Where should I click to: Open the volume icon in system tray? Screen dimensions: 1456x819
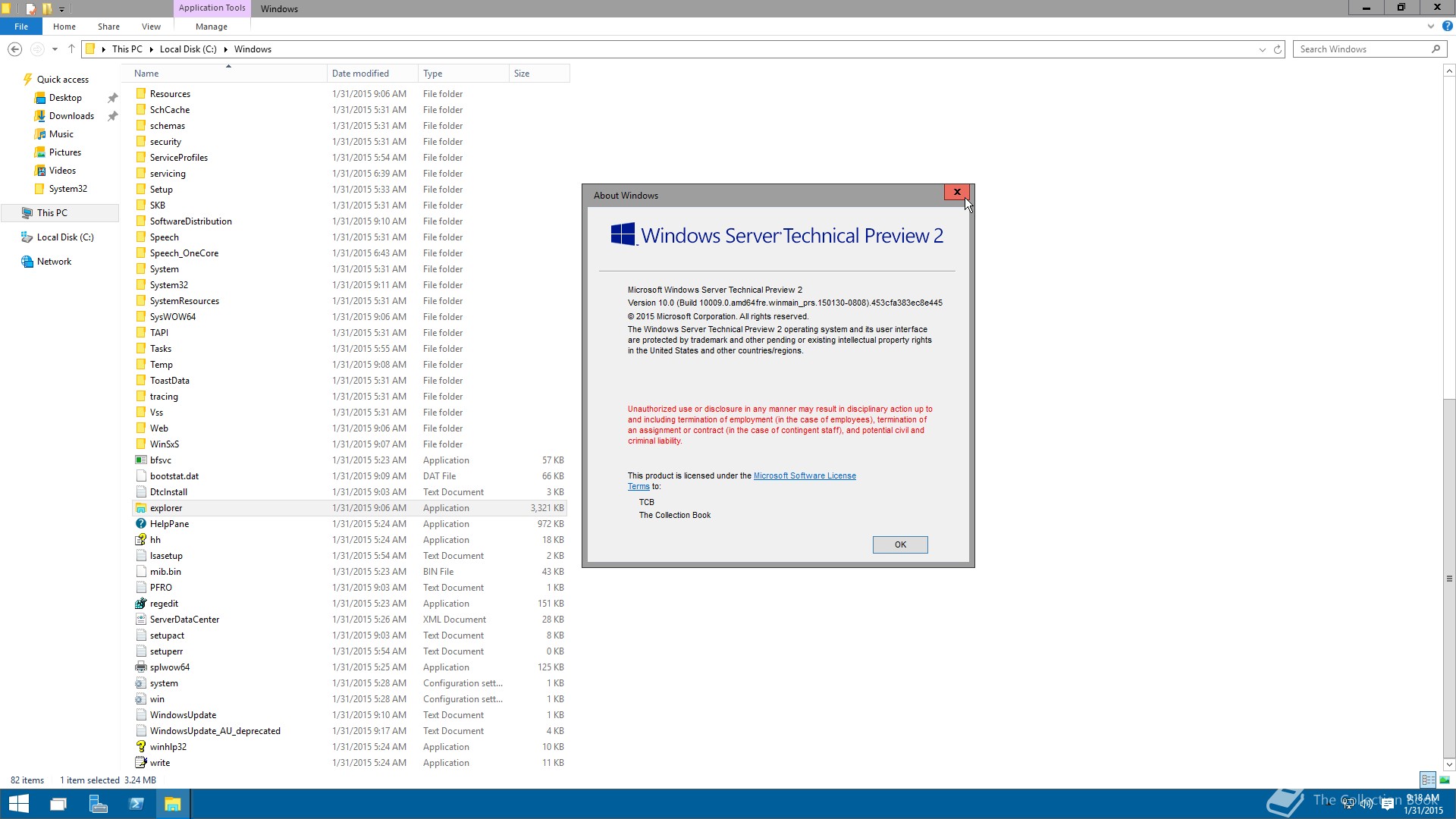click(1367, 804)
